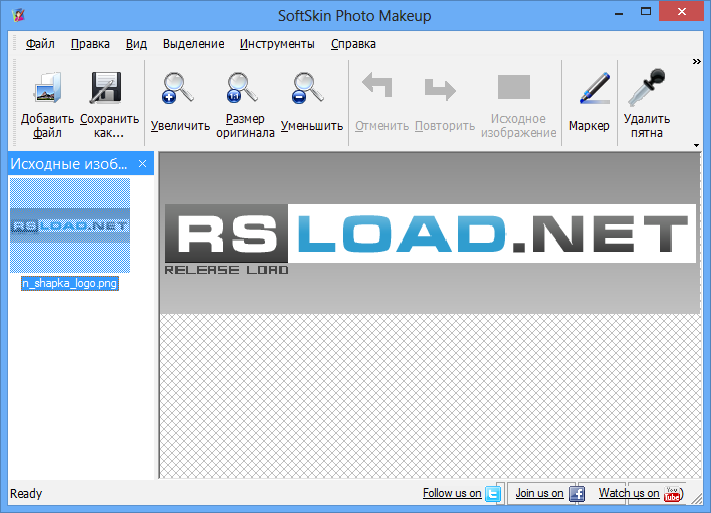The height and width of the screenshot is (513, 711).
Task: Maximize the SoftSkin Photo Makeup window
Action: point(646,12)
